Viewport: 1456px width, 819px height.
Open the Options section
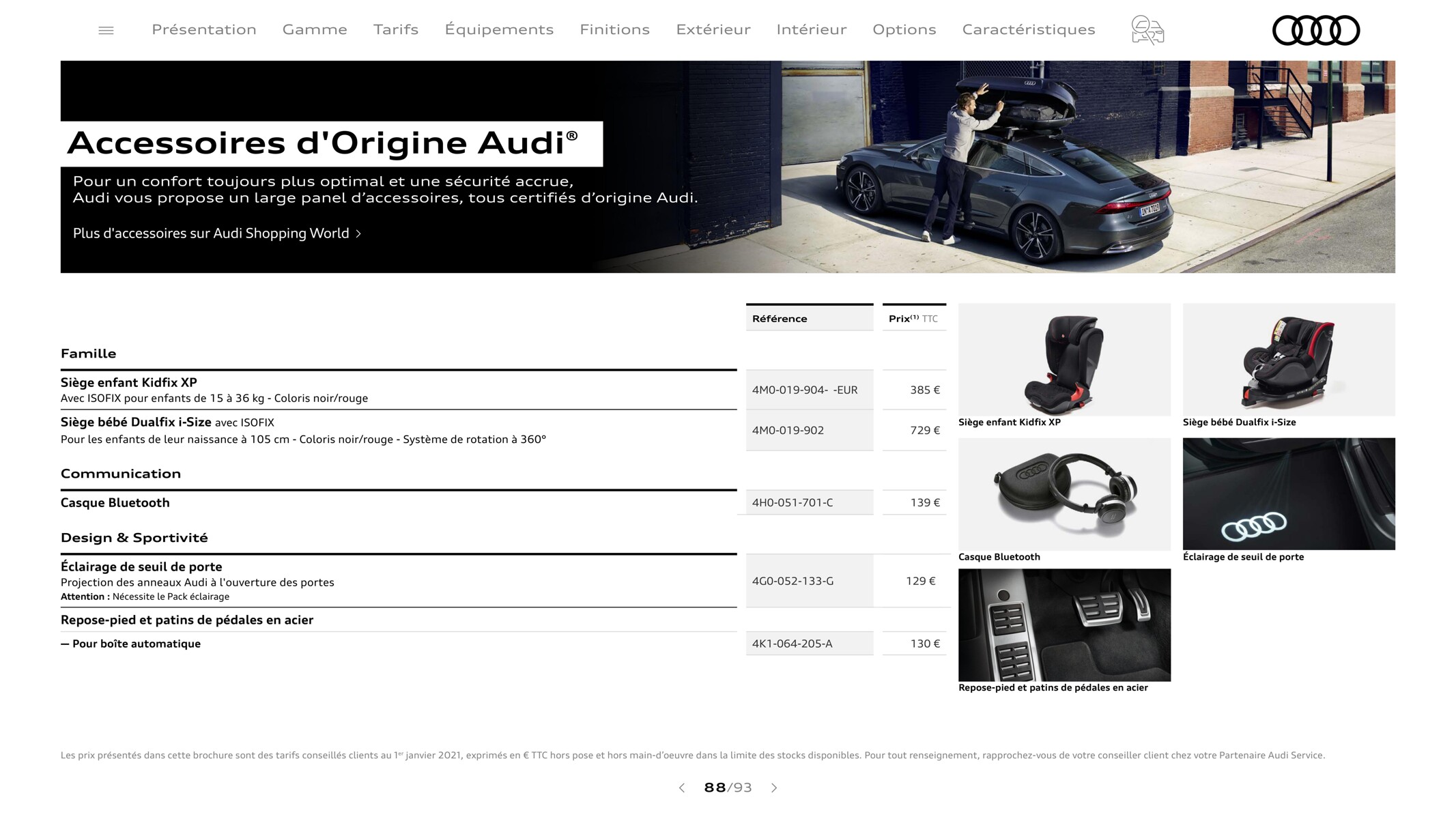point(904,29)
